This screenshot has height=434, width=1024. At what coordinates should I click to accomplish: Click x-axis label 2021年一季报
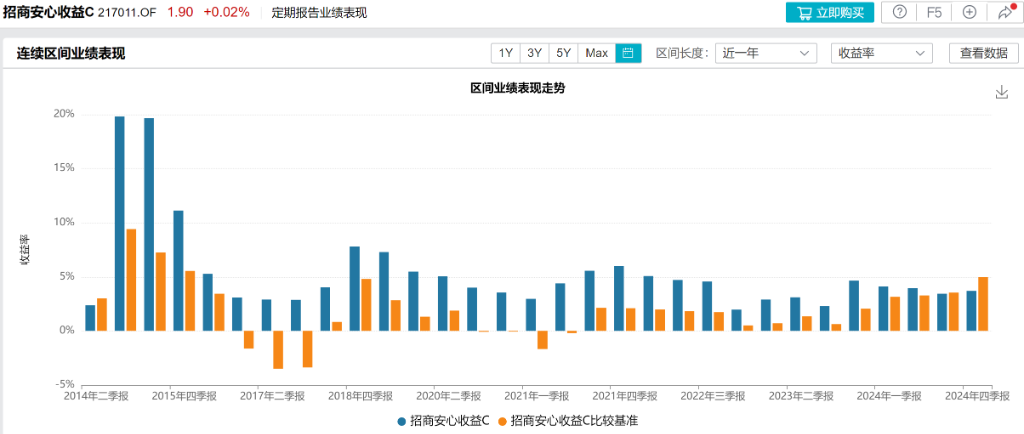coord(536,396)
